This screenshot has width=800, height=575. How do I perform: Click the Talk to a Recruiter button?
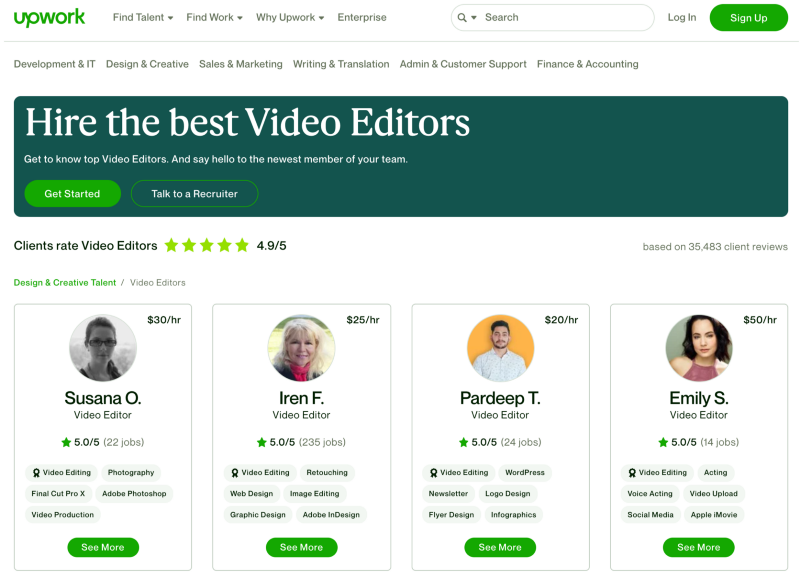194,193
